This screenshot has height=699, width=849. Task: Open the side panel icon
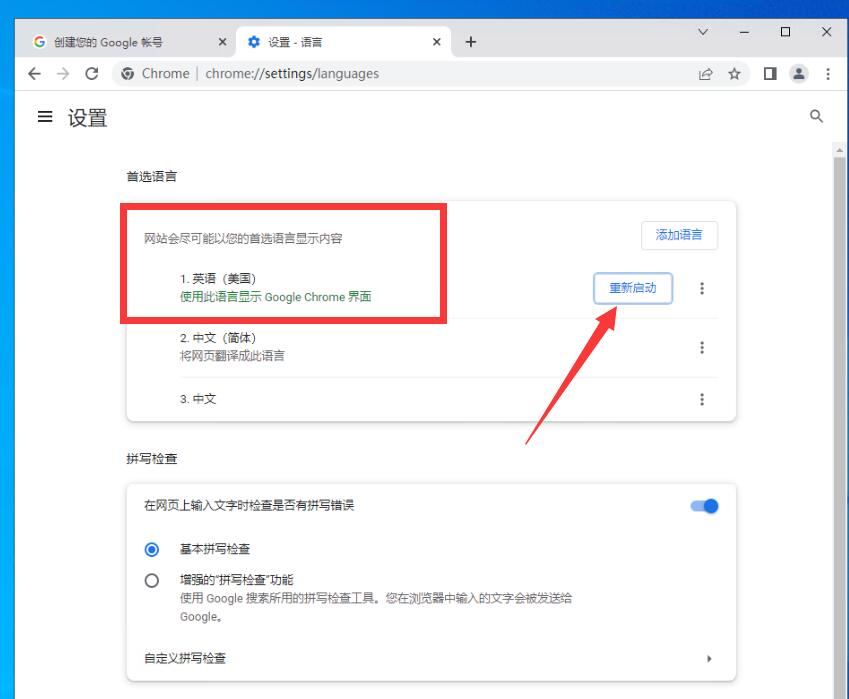click(x=770, y=74)
